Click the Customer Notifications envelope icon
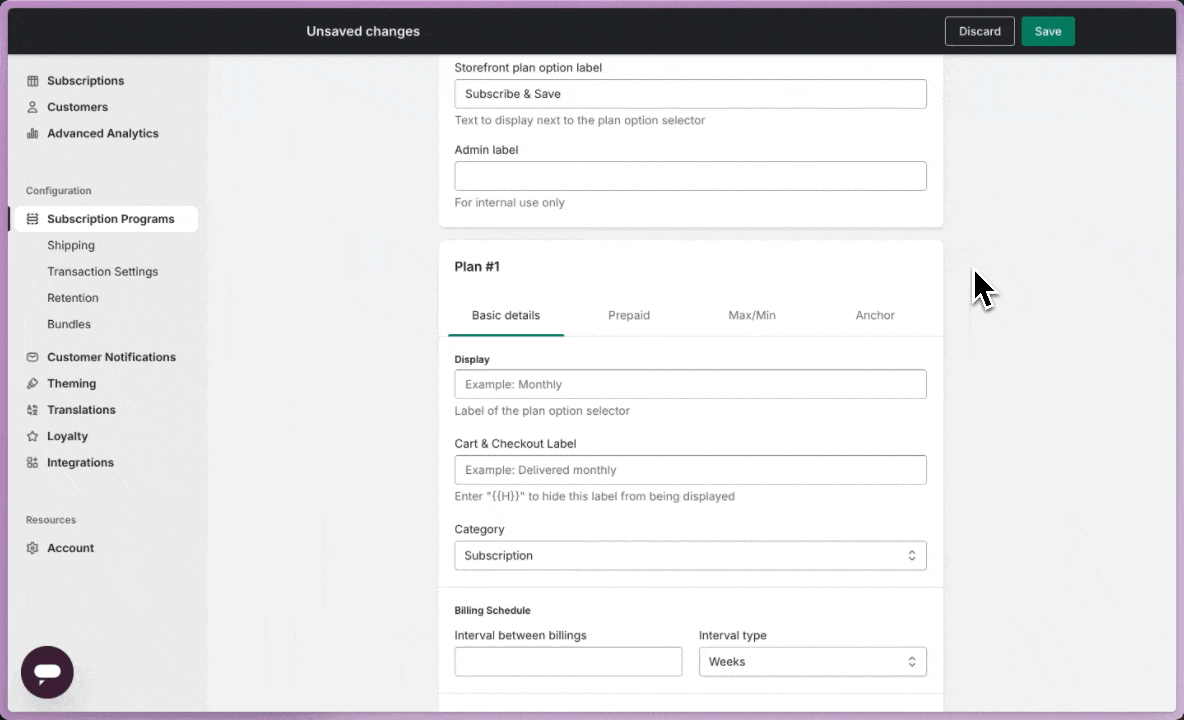The width and height of the screenshot is (1184, 720). pos(32,357)
